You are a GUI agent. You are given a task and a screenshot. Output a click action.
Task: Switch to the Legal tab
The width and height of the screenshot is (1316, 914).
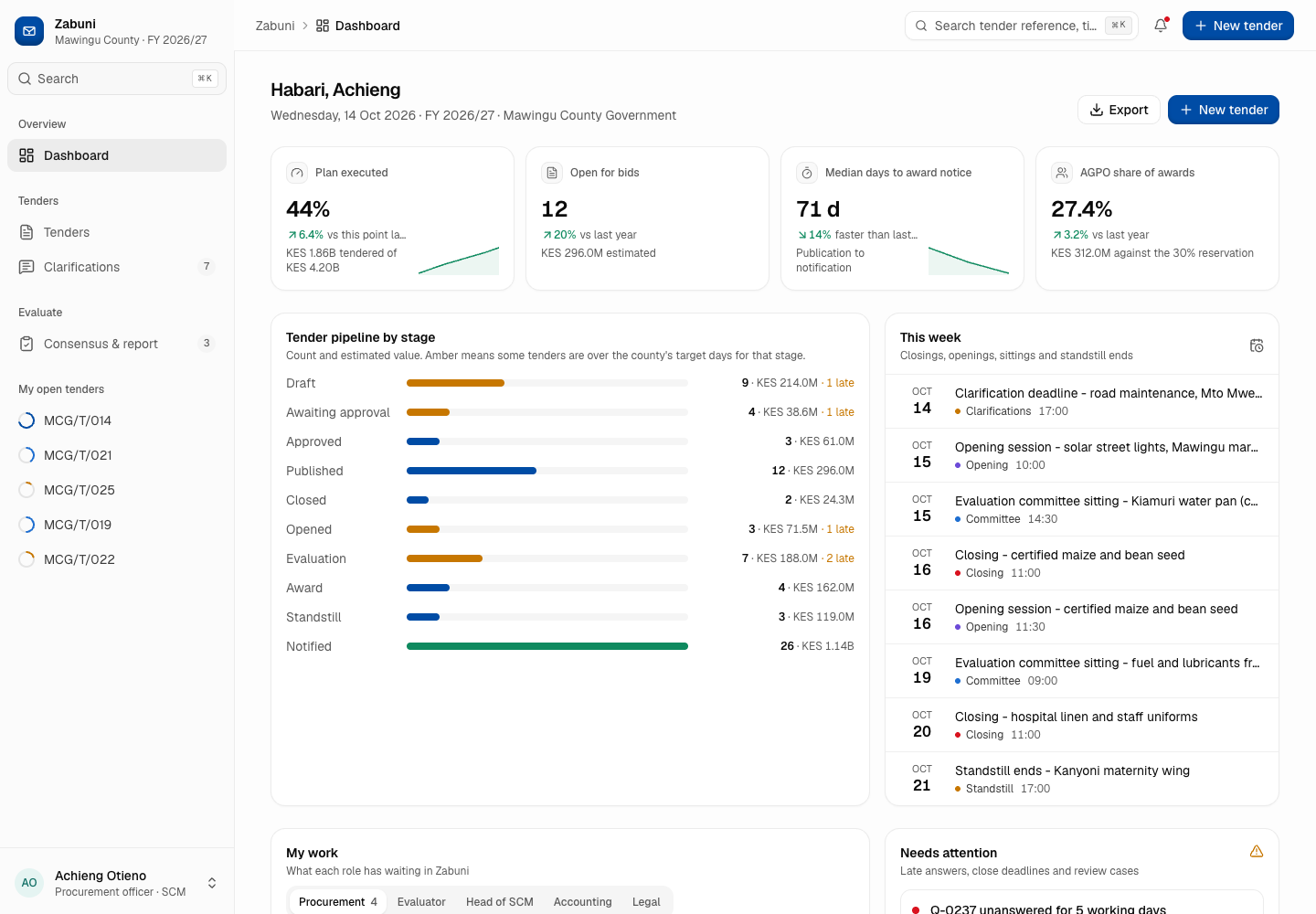coord(646,901)
